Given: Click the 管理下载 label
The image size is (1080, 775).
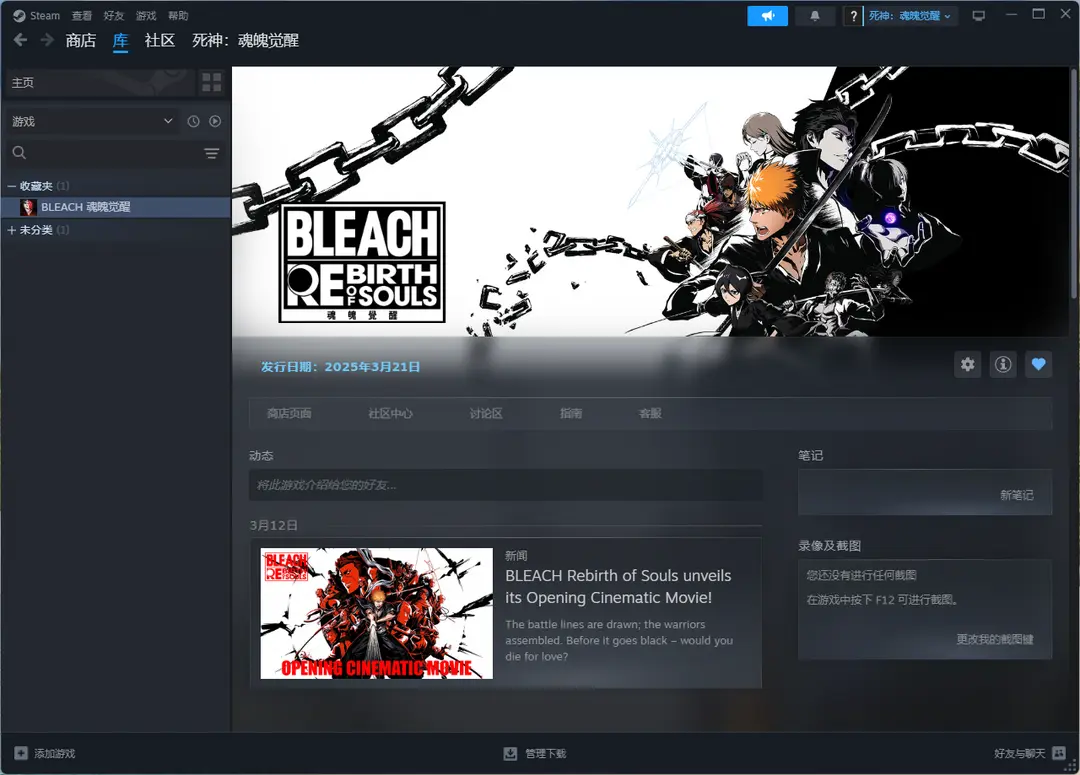Looking at the screenshot, I should pos(546,754).
